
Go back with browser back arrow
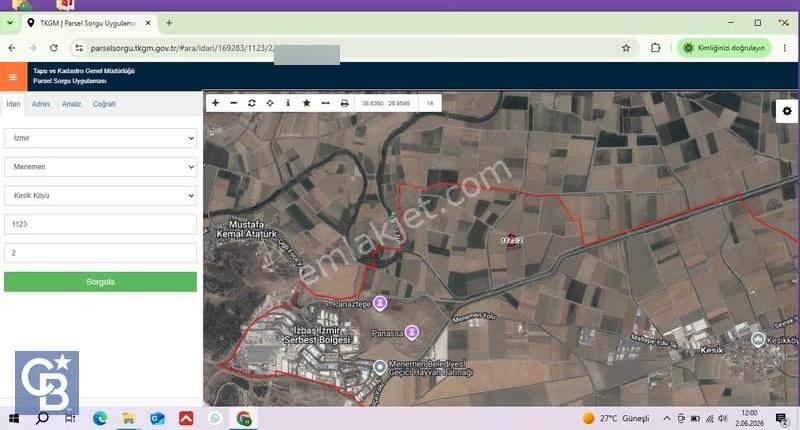(12, 48)
